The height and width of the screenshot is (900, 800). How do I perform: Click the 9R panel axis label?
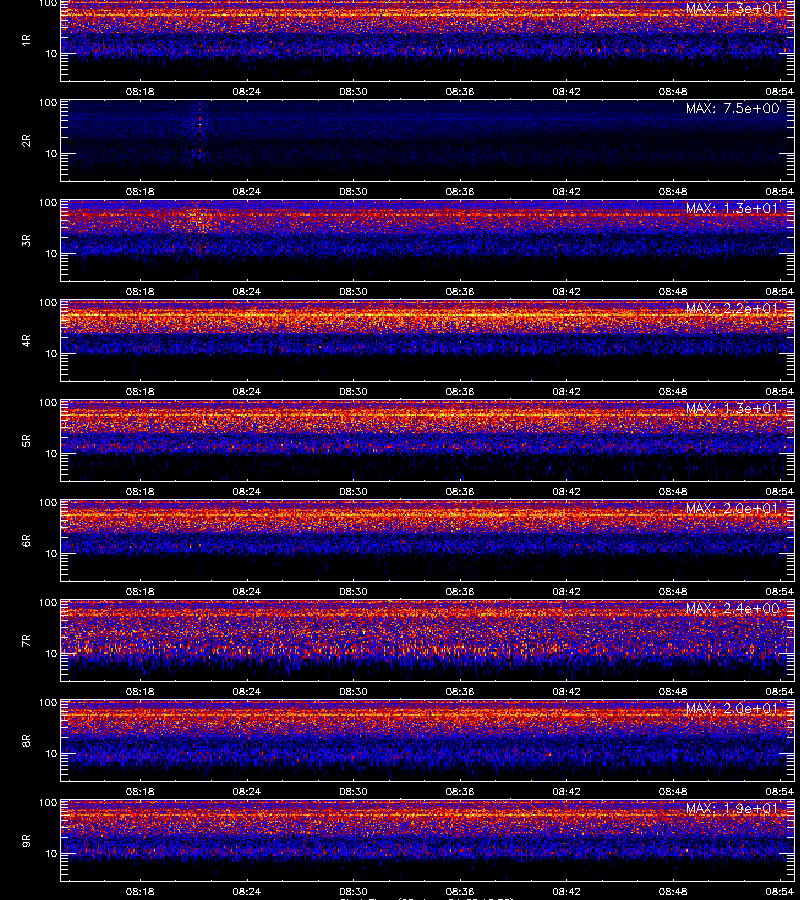click(x=26, y=840)
